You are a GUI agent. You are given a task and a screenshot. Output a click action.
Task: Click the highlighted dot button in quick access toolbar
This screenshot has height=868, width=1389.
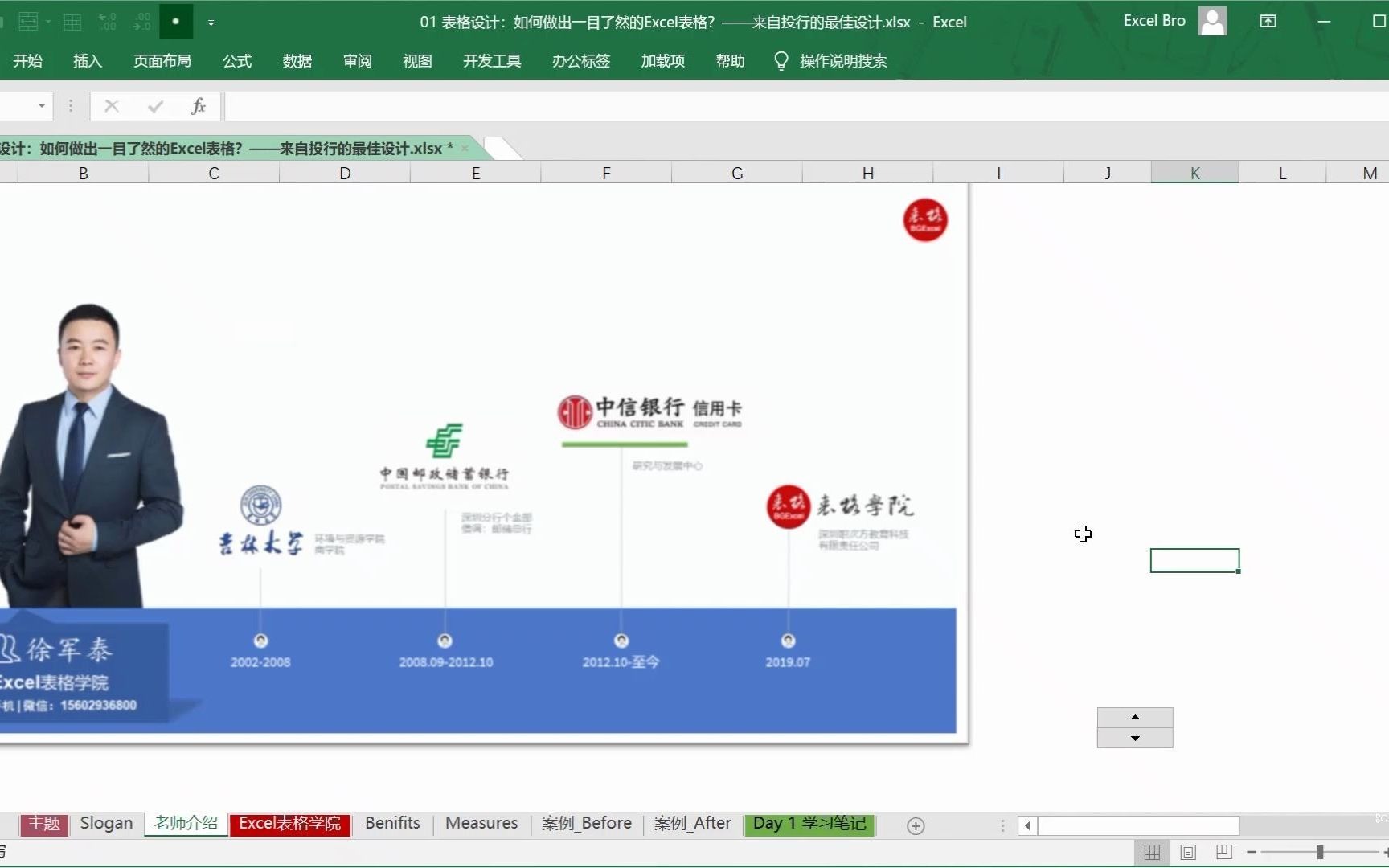(176, 22)
